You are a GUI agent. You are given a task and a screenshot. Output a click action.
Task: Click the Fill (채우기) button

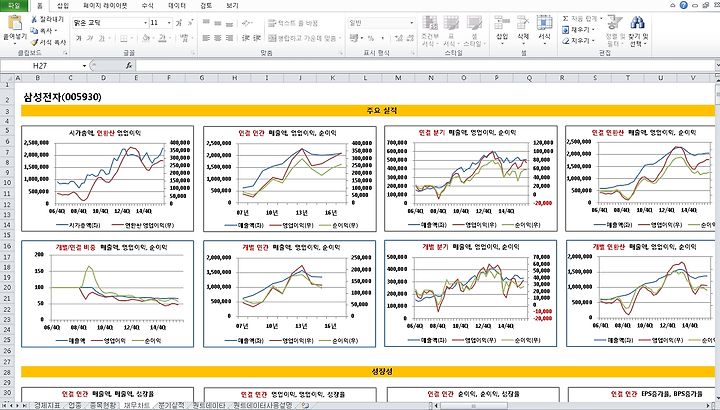click(x=578, y=30)
